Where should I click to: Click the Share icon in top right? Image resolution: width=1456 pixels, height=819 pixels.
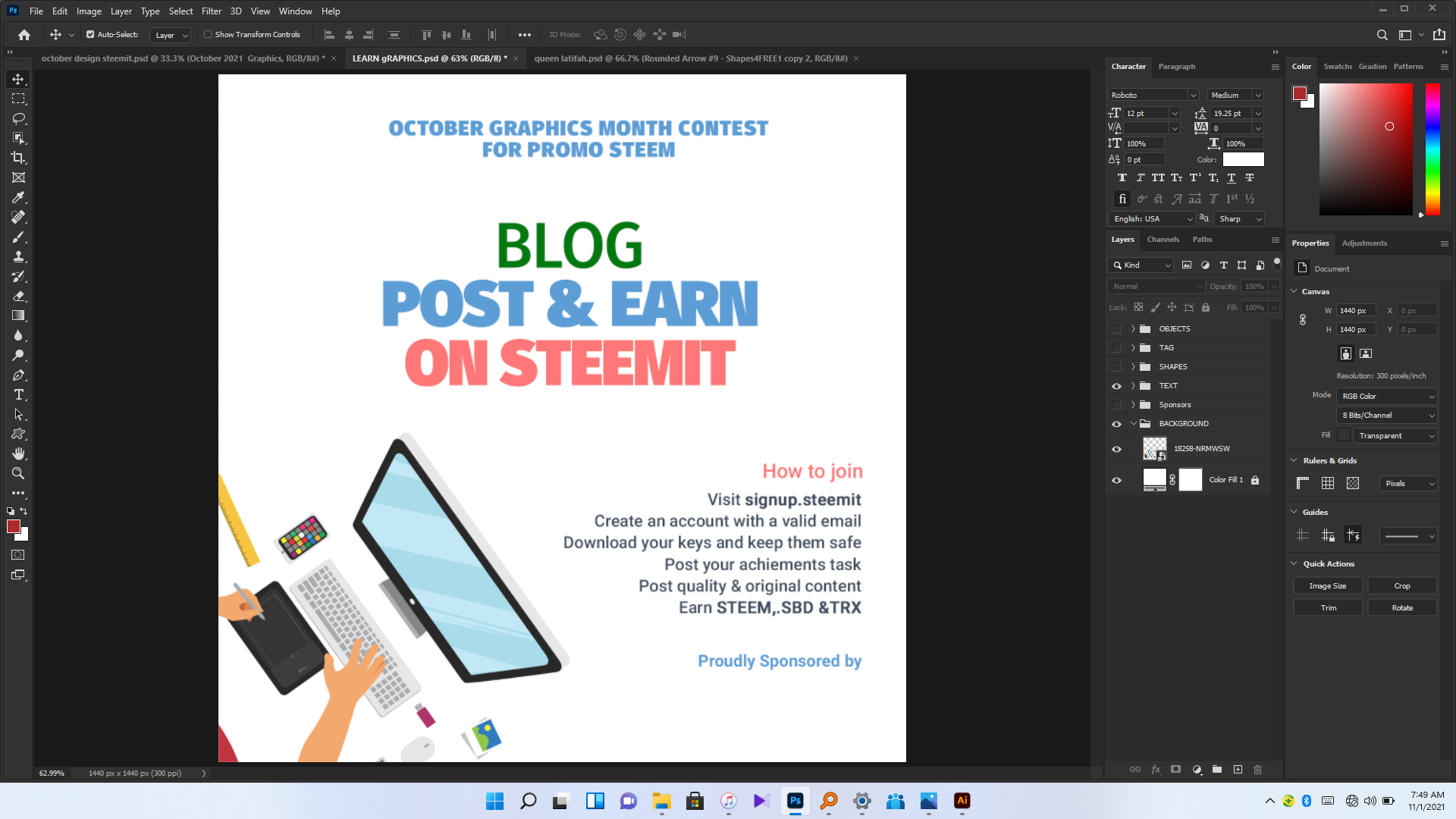(1439, 35)
